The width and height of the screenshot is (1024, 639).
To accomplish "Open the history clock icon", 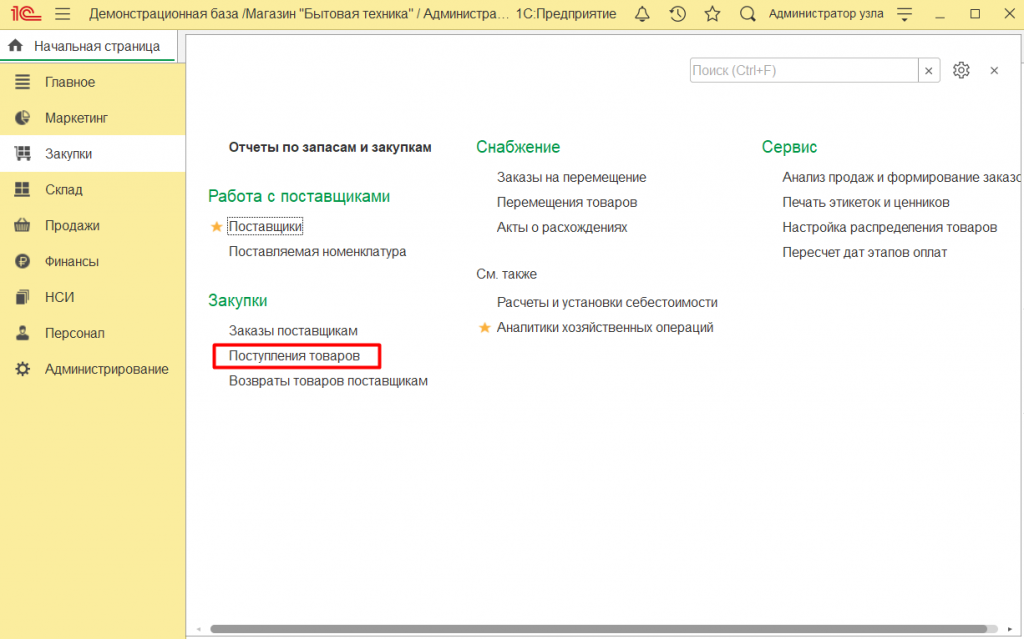I will [x=678, y=13].
